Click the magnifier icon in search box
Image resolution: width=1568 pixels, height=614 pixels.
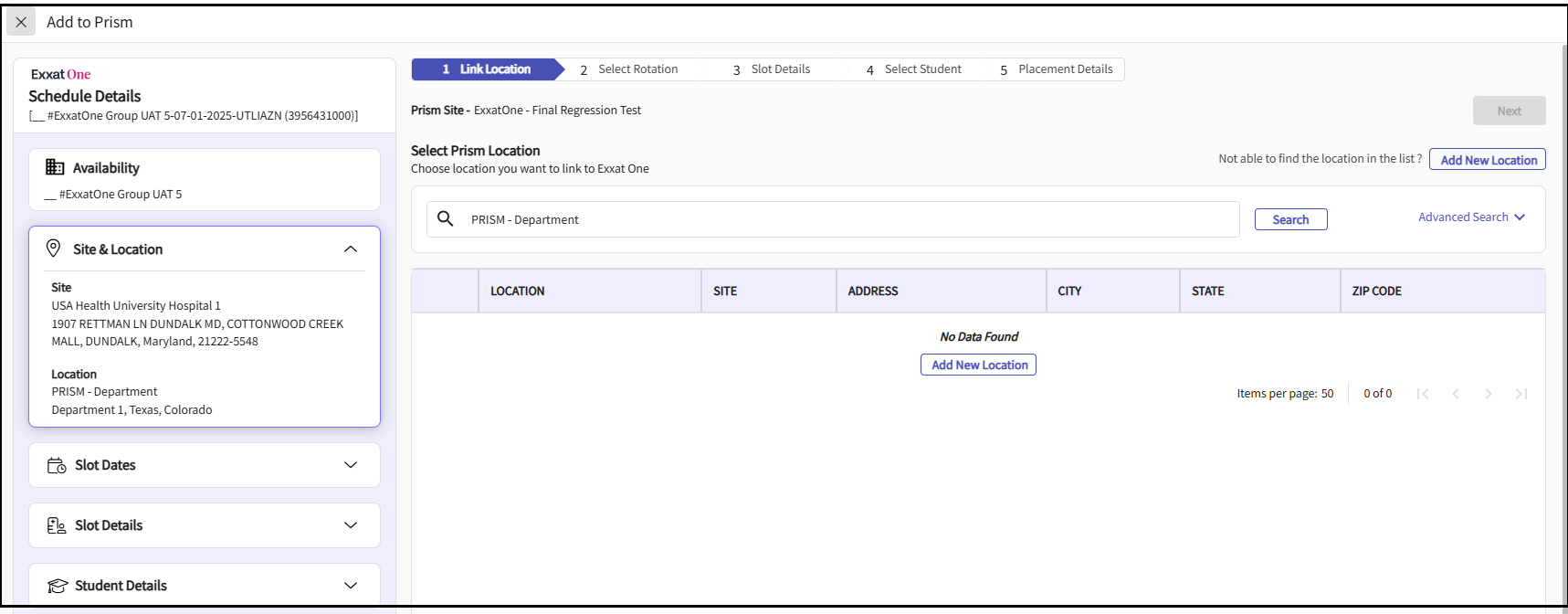tap(446, 219)
